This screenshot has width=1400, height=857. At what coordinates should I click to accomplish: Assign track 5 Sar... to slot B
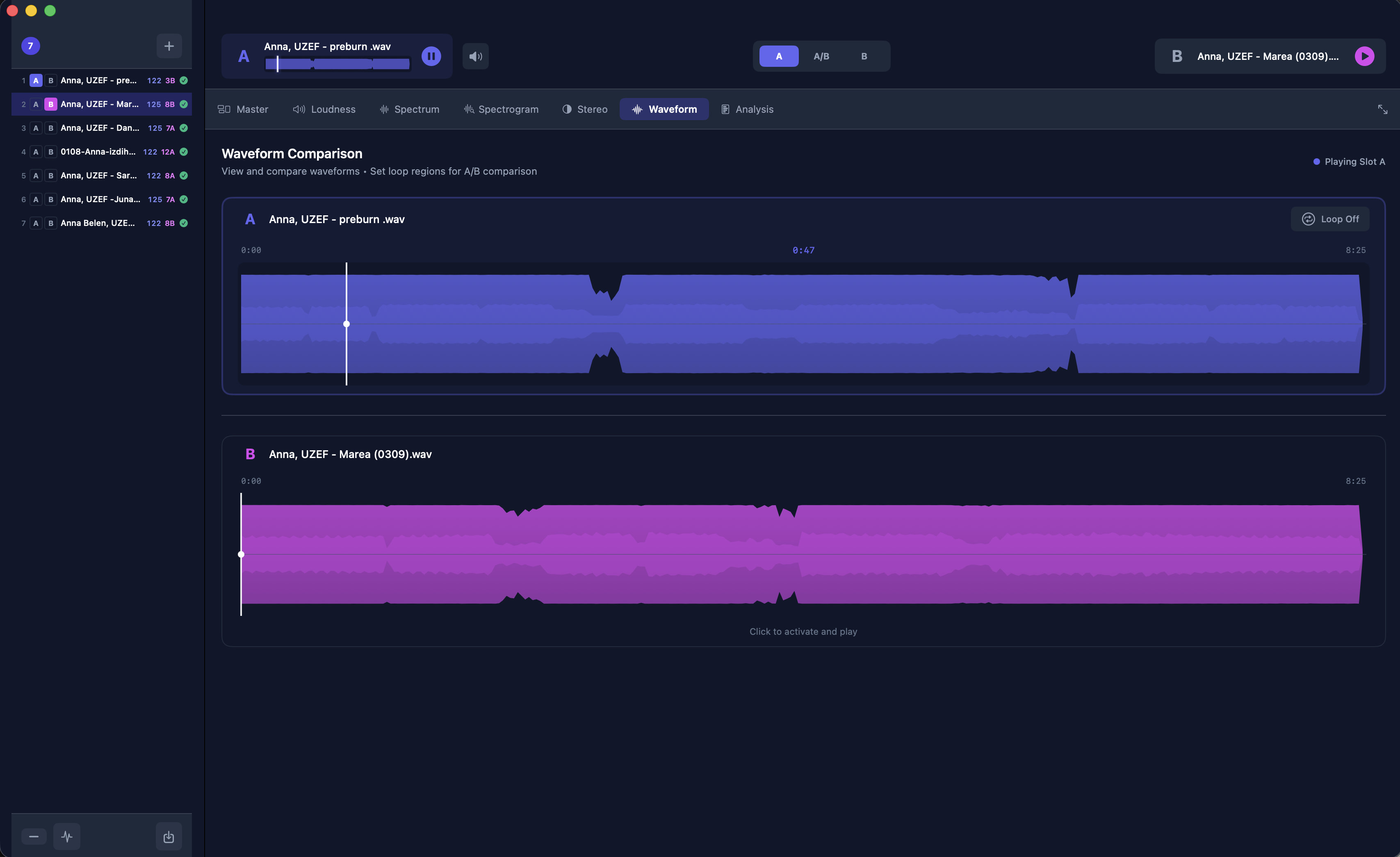coord(50,176)
